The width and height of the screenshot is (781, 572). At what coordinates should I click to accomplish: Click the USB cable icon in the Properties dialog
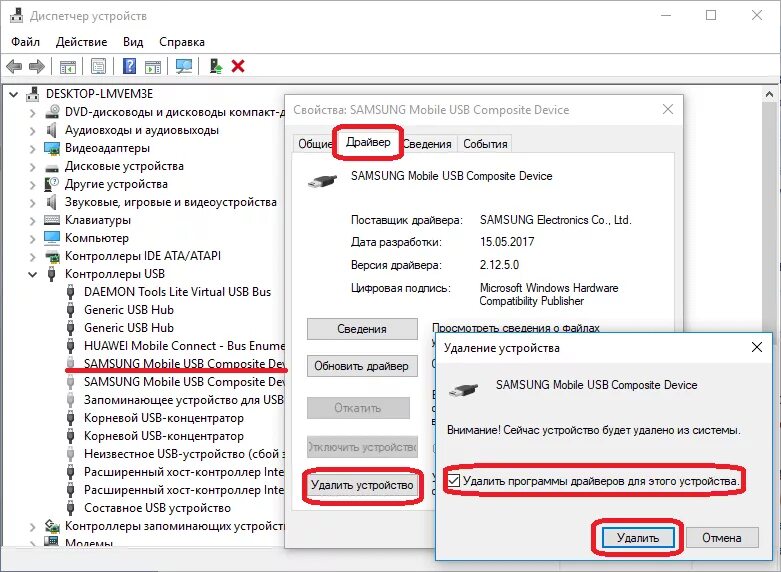(322, 181)
